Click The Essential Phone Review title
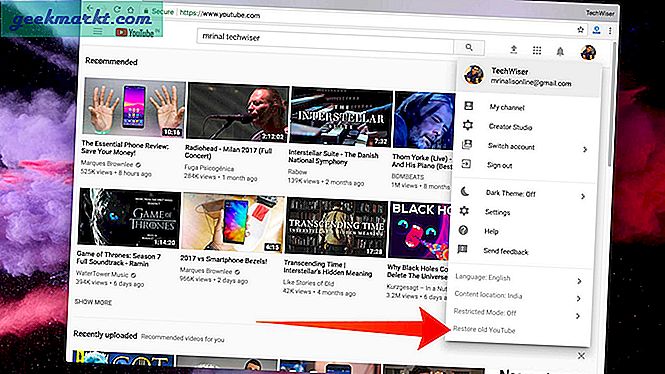Image resolution: width=665 pixels, height=374 pixels. (x=125, y=148)
